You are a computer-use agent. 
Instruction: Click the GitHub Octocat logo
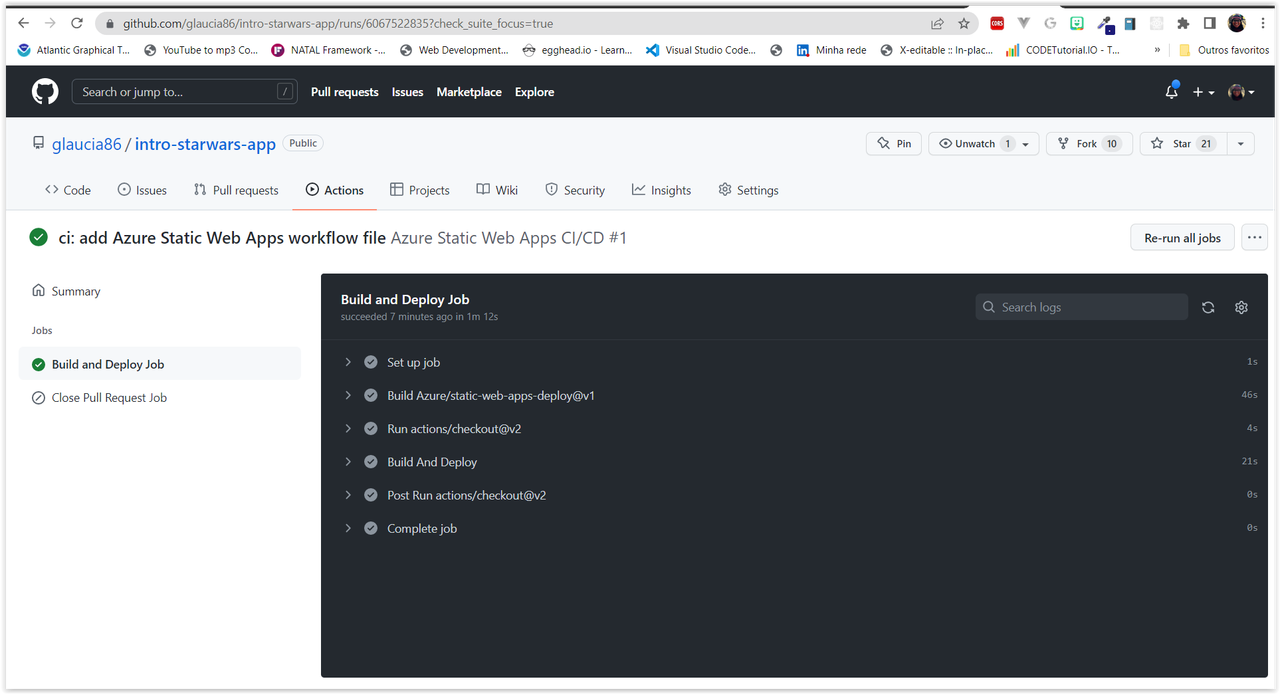click(x=45, y=92)
